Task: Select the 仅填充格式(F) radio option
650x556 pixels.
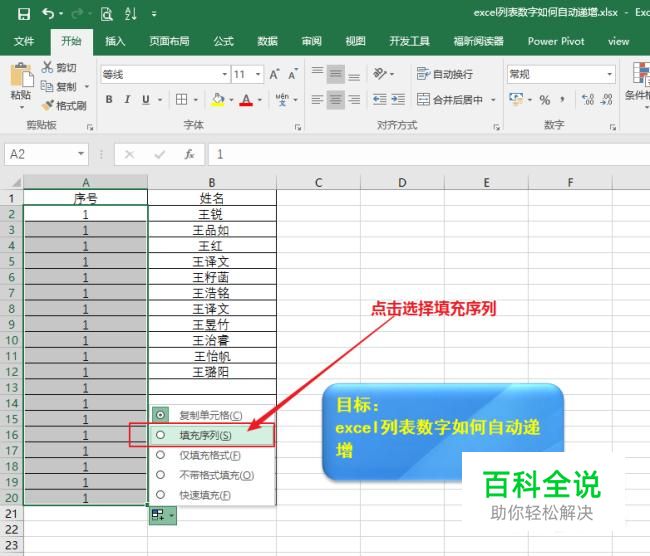Action: [x=160, y=455]
